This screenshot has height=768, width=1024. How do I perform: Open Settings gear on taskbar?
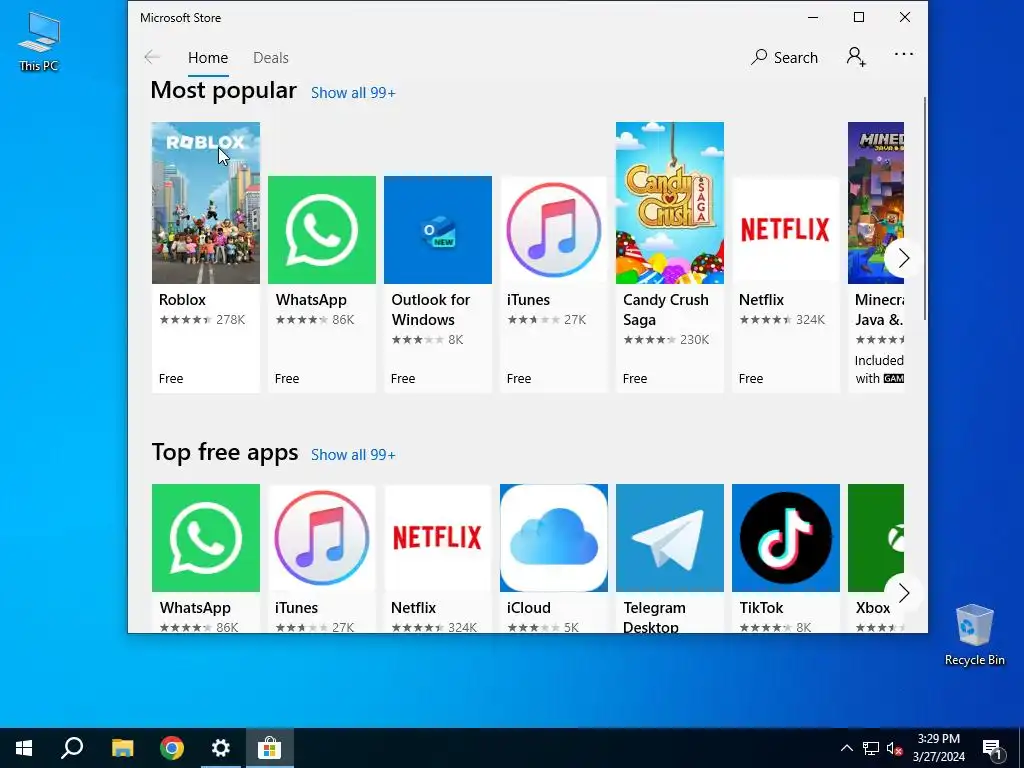[x=221, y=748]
